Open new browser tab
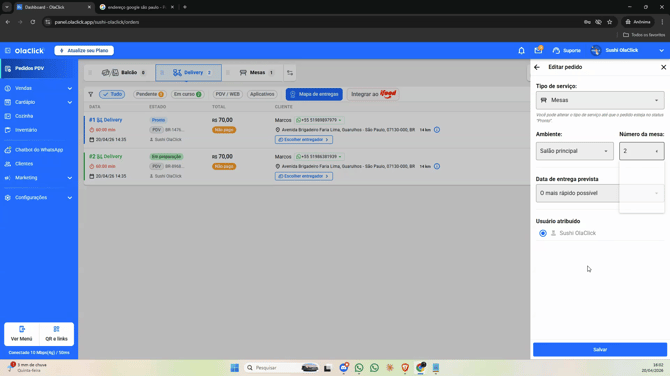The width and height of the screenshot is (670, 376). point(185,7)
